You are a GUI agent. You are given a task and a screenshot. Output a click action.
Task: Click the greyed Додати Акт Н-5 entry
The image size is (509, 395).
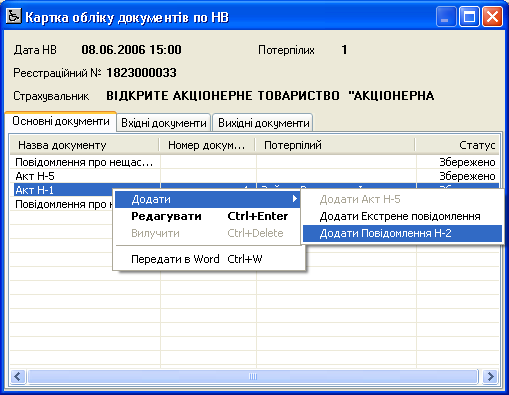click(402, 199)
